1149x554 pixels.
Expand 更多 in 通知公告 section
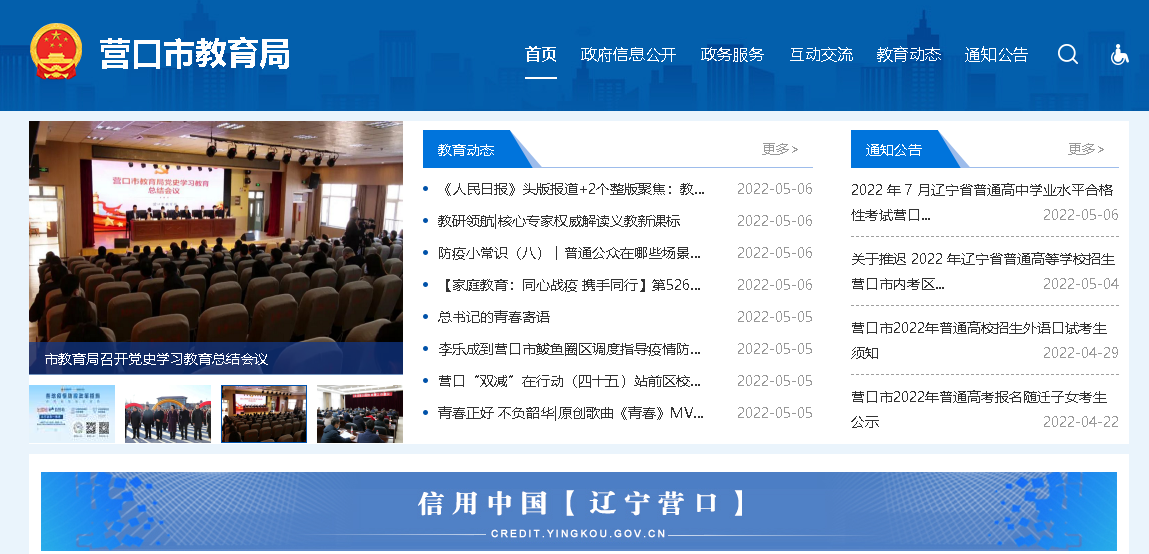[1085, 149]
